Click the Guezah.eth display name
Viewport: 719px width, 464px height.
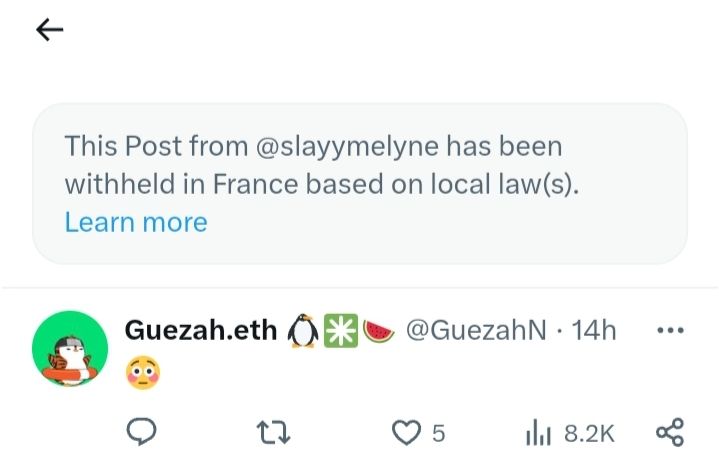point(200,330)
